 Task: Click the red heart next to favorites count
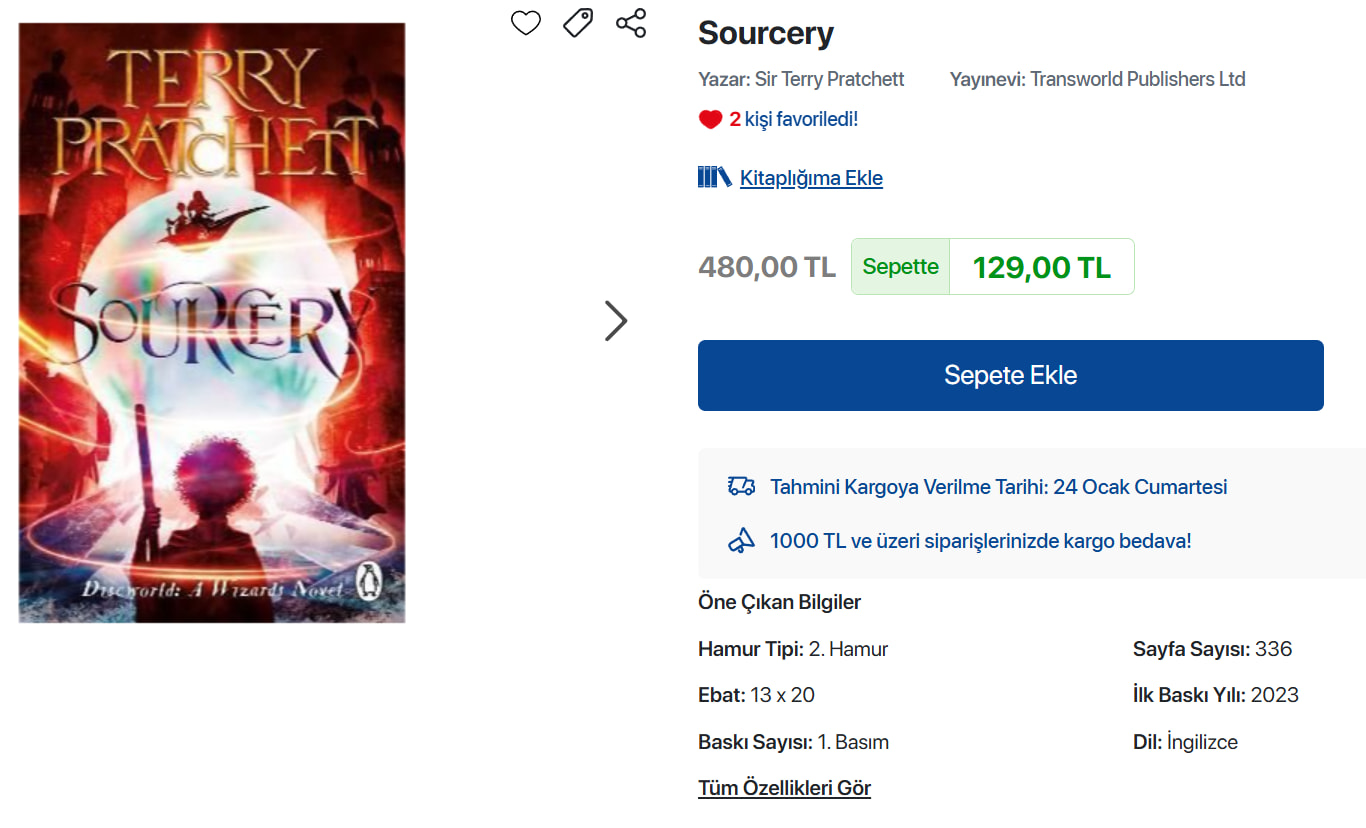coord(710,120)
